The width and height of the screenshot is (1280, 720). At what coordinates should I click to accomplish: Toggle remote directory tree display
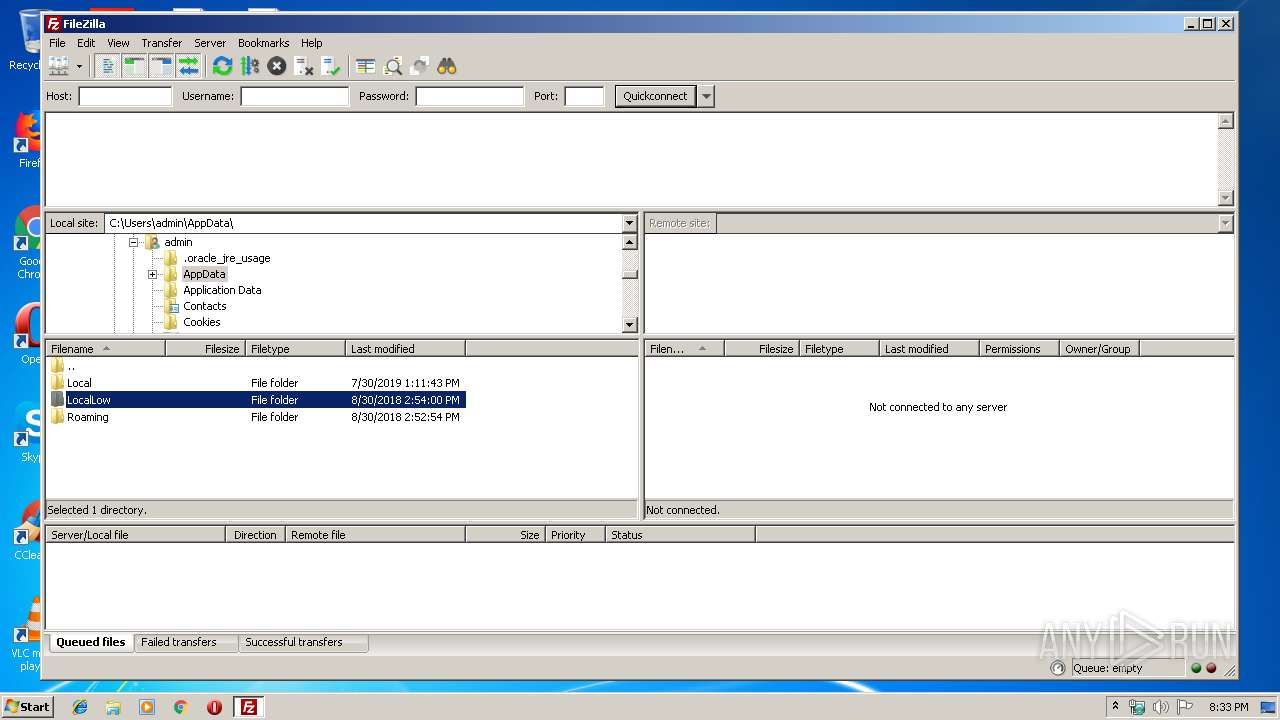click(x=162, y=66)
